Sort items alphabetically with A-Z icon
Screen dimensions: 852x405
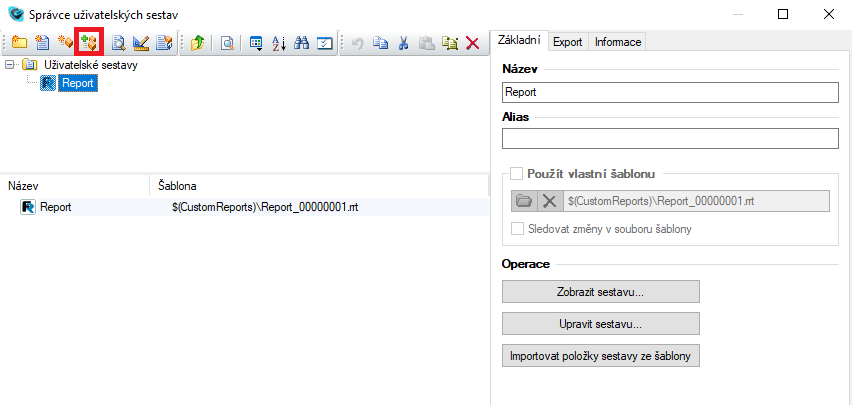(x=280, y=43)
